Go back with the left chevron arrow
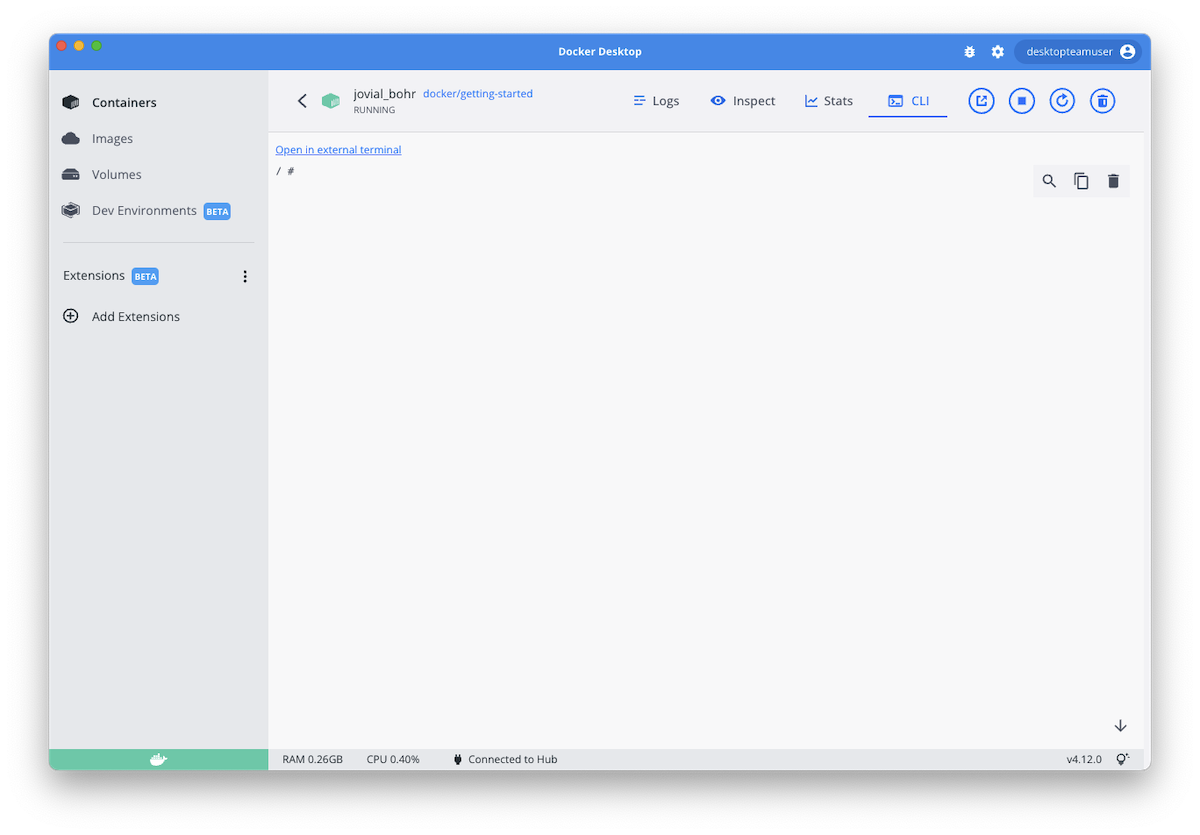This screenshot has height=835, width=1200. (302, 100)
